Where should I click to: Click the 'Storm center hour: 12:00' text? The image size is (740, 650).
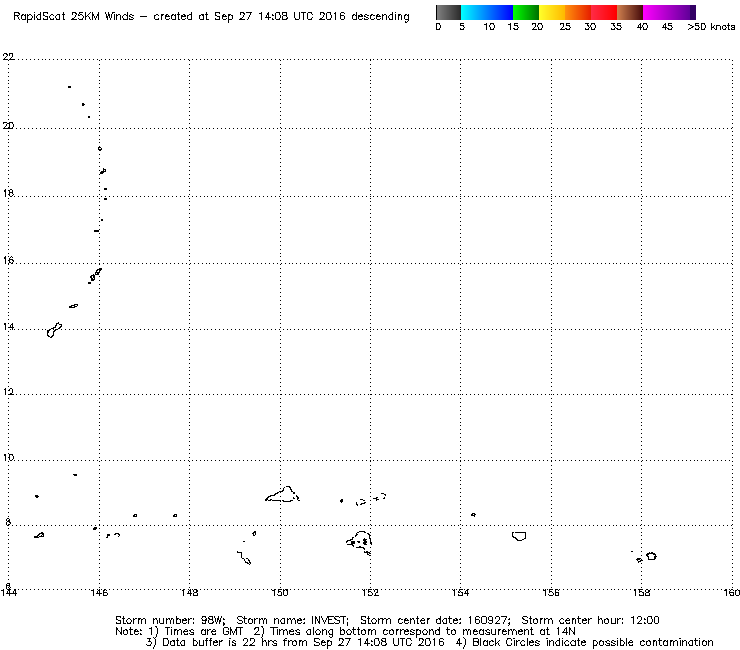point(590,620)
